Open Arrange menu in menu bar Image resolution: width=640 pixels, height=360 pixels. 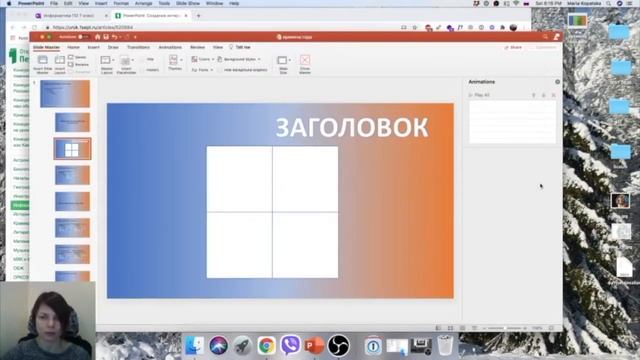click(143, 3)
